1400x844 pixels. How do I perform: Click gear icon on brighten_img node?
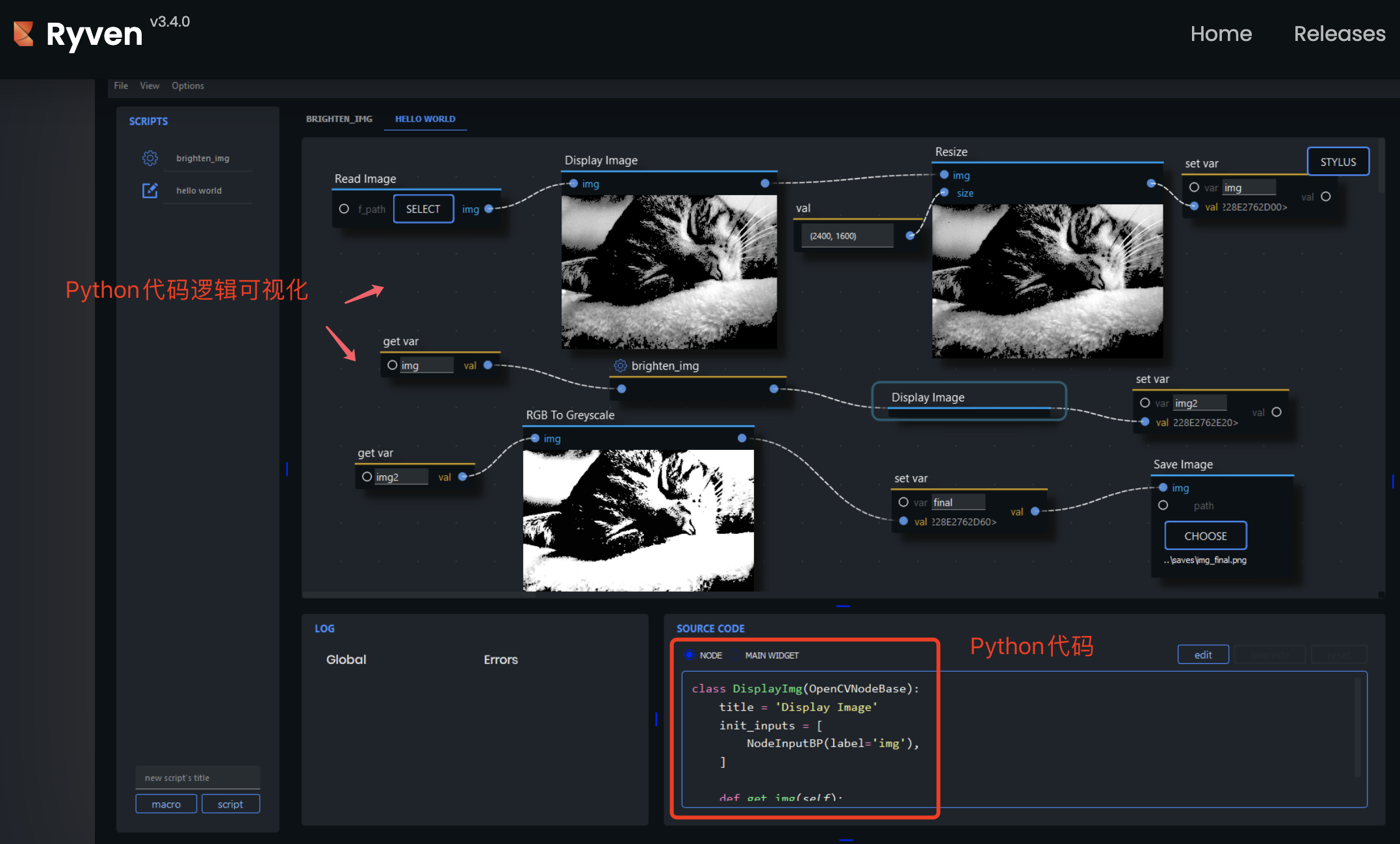620,365
